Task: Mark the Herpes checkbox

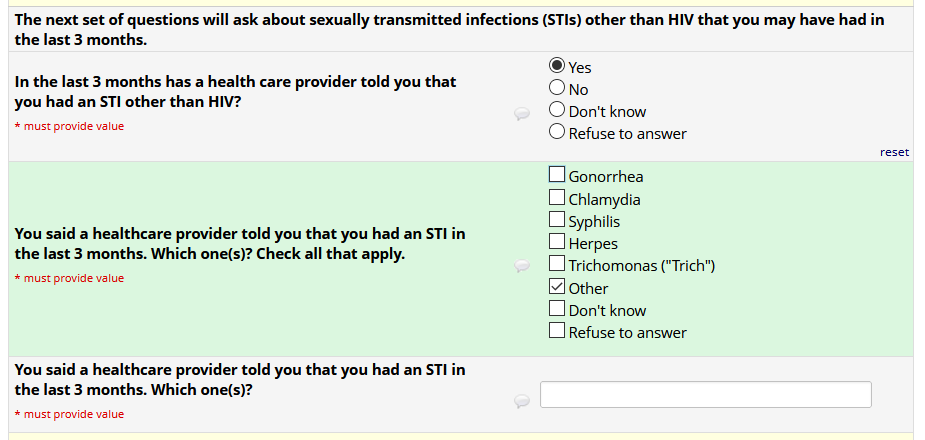Action: coord(558,243)
